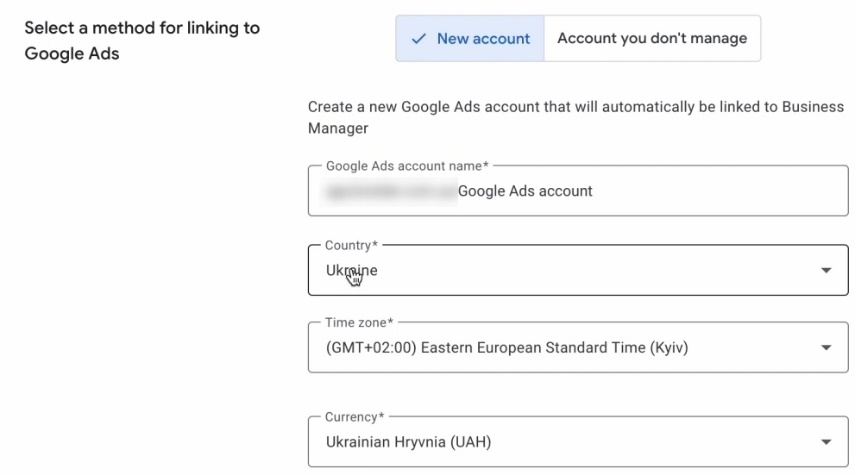Click the Ukraine value in Country
The image size is (855, 475).
[x=352, y=270]
